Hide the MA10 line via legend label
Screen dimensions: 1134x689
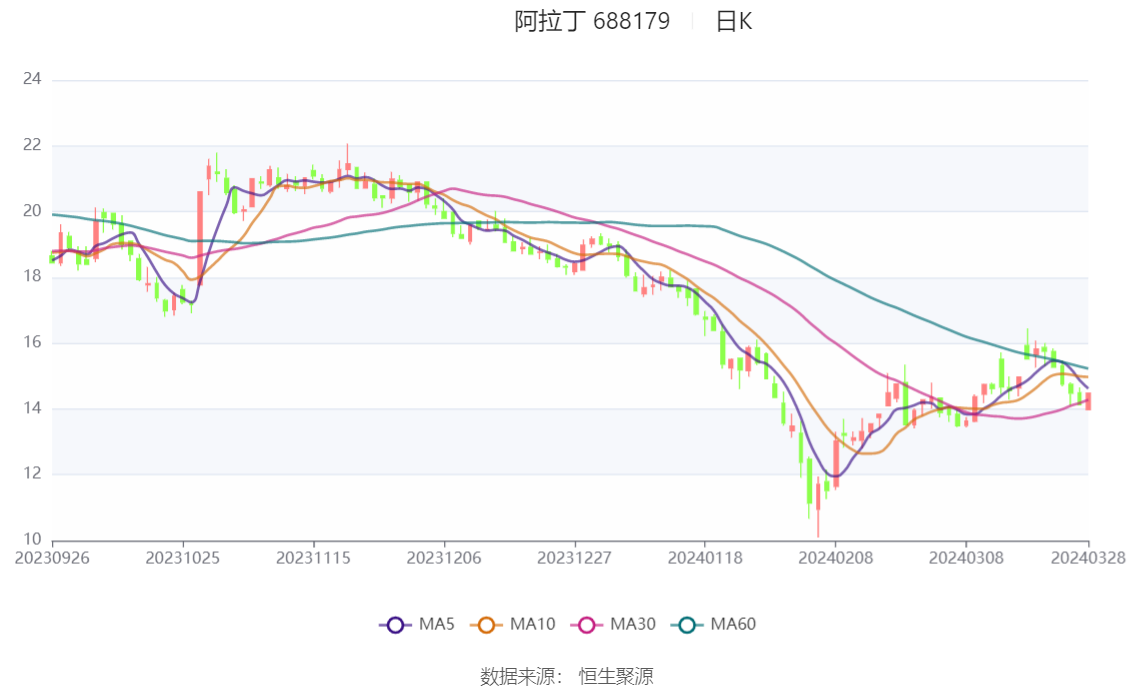point(532,625)
